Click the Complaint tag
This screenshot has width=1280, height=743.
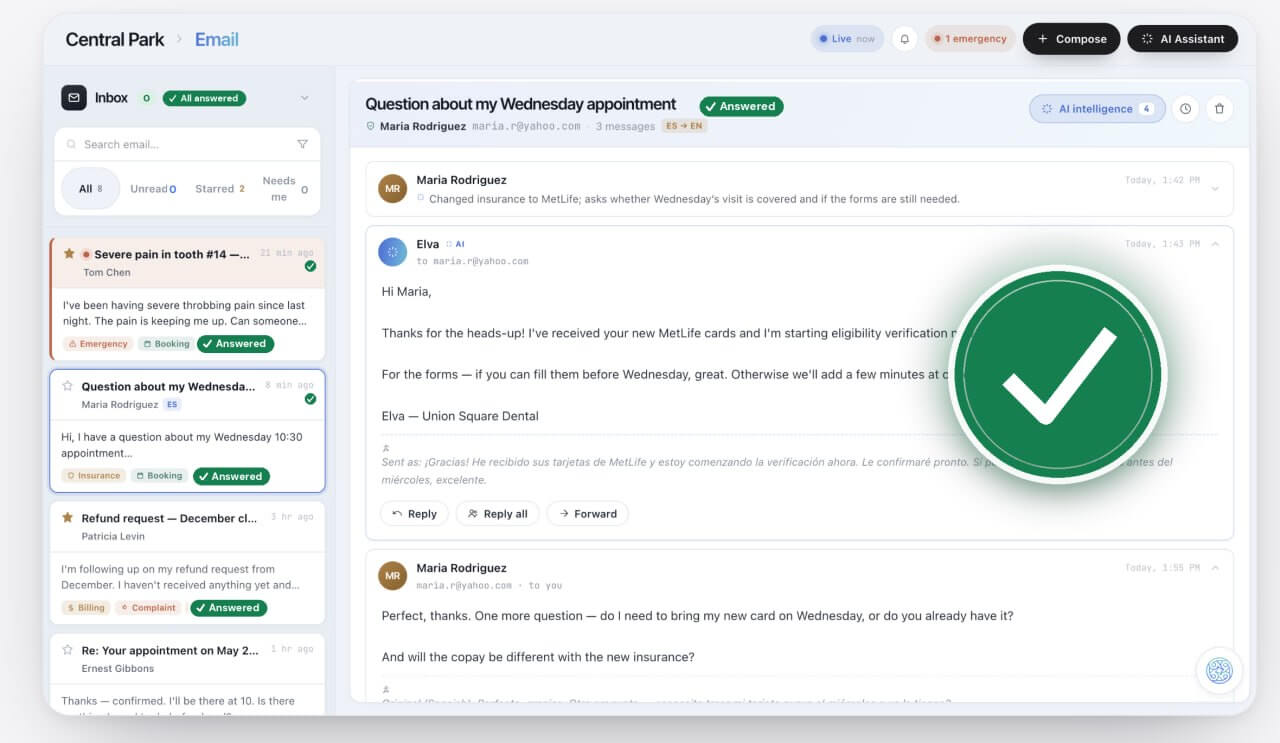tap(148, 608)
